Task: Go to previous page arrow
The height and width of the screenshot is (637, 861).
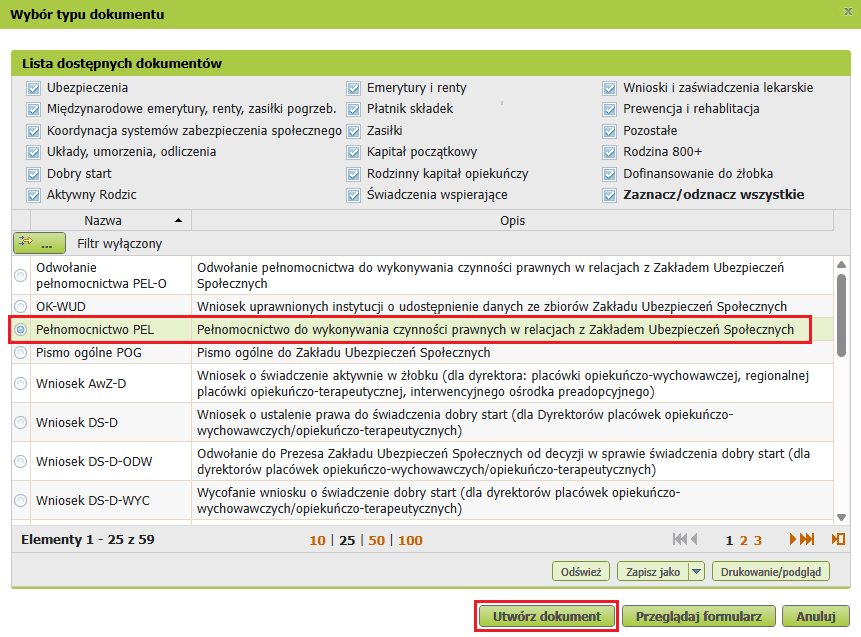Action: [695, 540]
